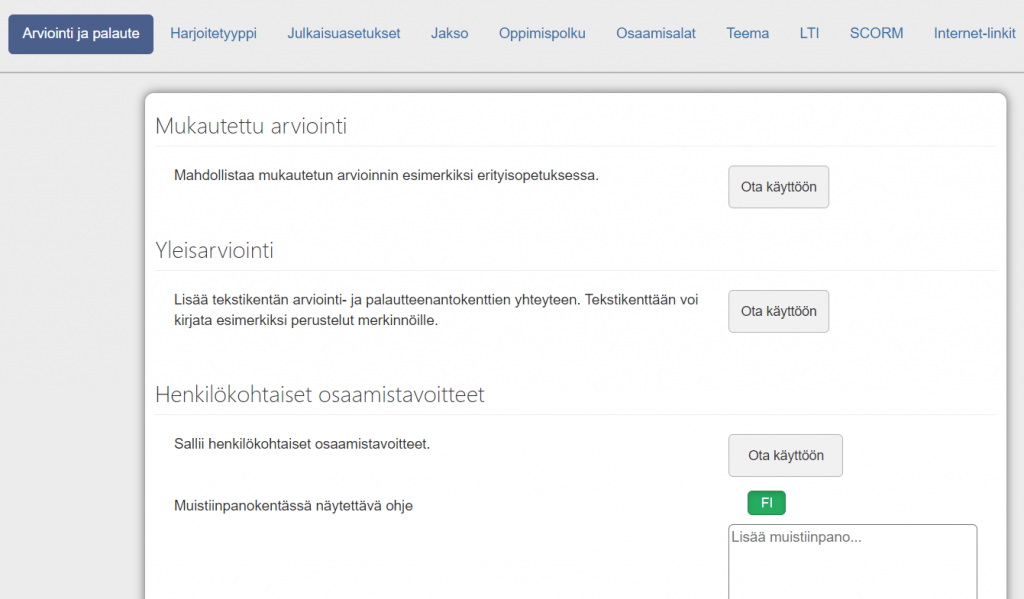The width and height of the screenshot is (1024, 599).
Task: Click the Muistiinpanokentässä näytettävä ohje label
Action: pyautogui.click(x=293, y=506)
